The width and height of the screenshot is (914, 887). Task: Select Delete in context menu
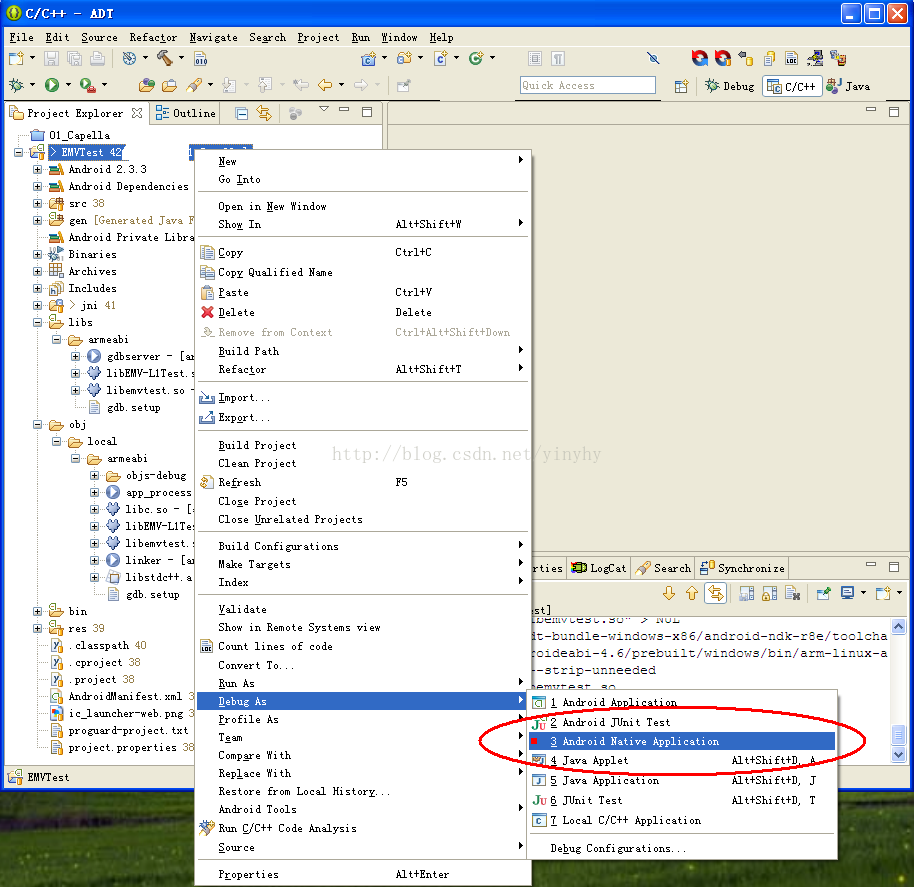pos(361,312)
